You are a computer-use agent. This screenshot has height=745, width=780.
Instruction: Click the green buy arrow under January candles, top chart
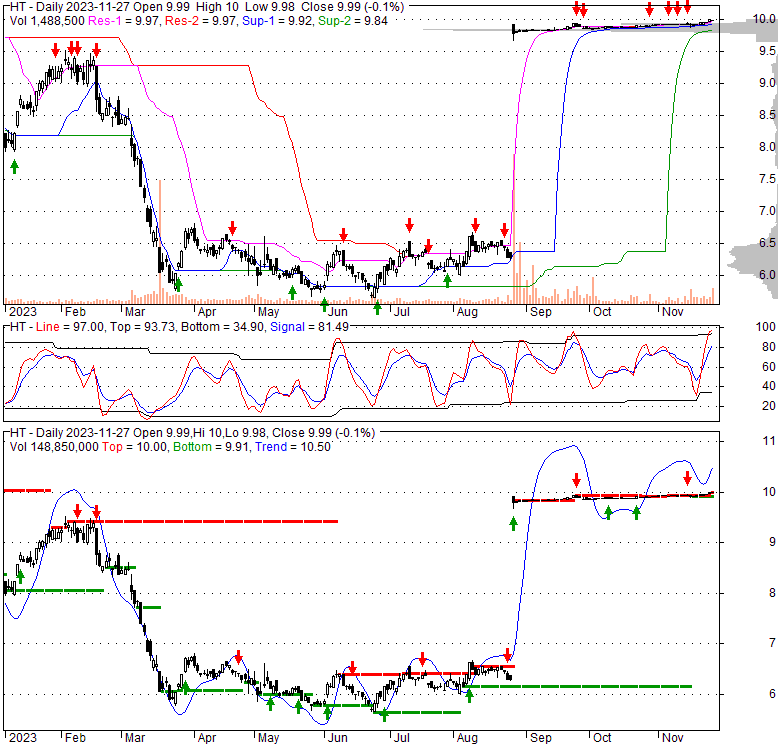pos(14,167)
